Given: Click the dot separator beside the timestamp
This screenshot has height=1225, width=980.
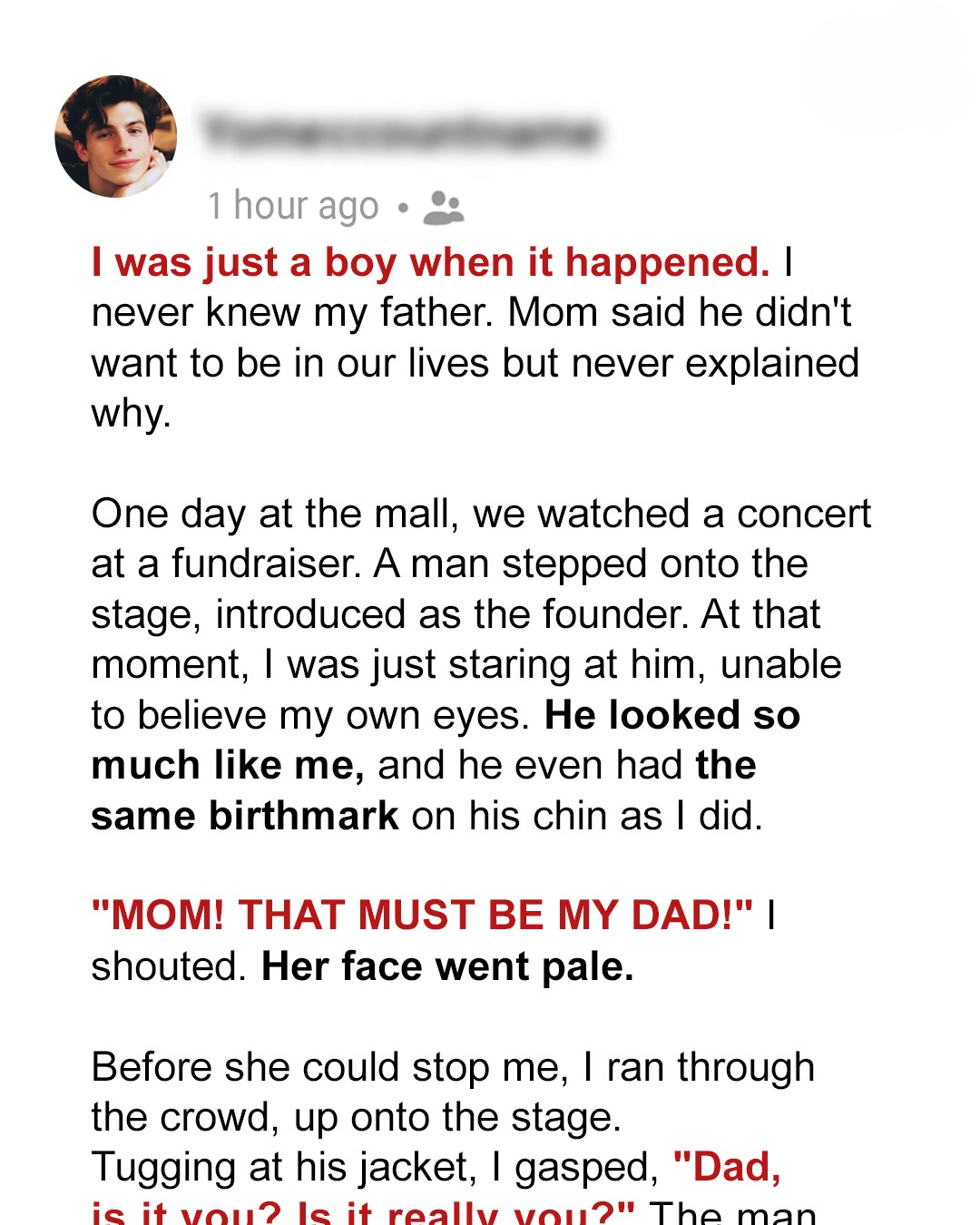Looking at the screenshot, I should (403, 209).
